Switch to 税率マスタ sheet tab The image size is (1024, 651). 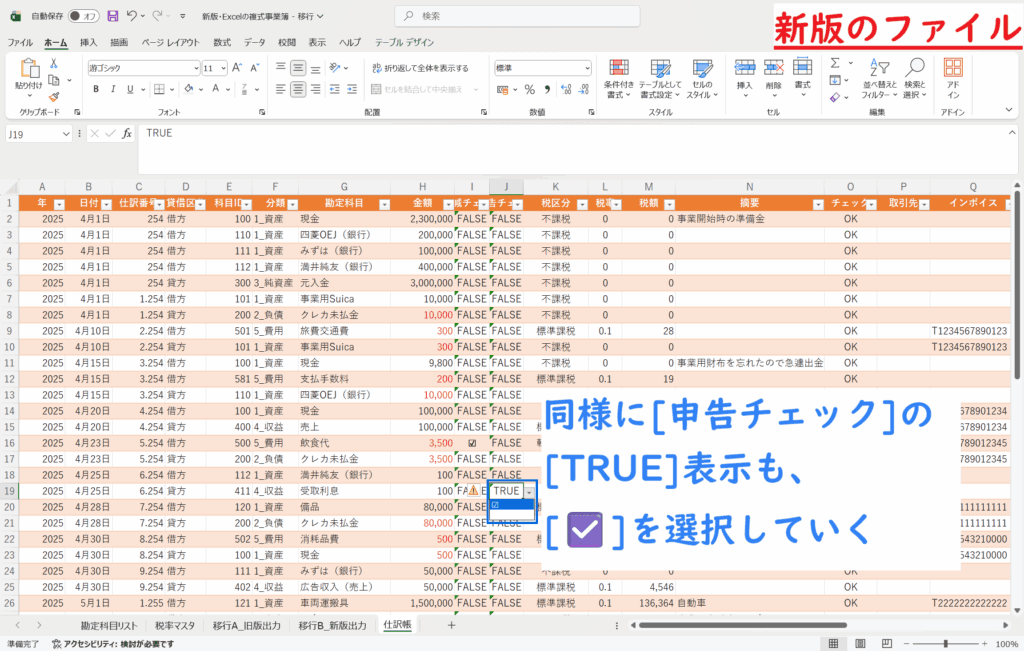point(175,625)
